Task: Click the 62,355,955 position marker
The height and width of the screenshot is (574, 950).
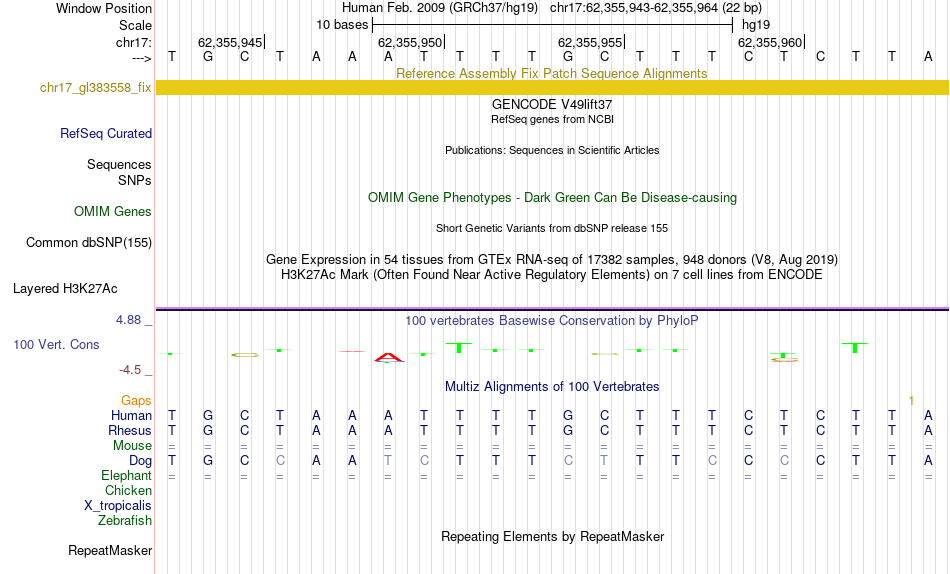Action: (590, 42)
